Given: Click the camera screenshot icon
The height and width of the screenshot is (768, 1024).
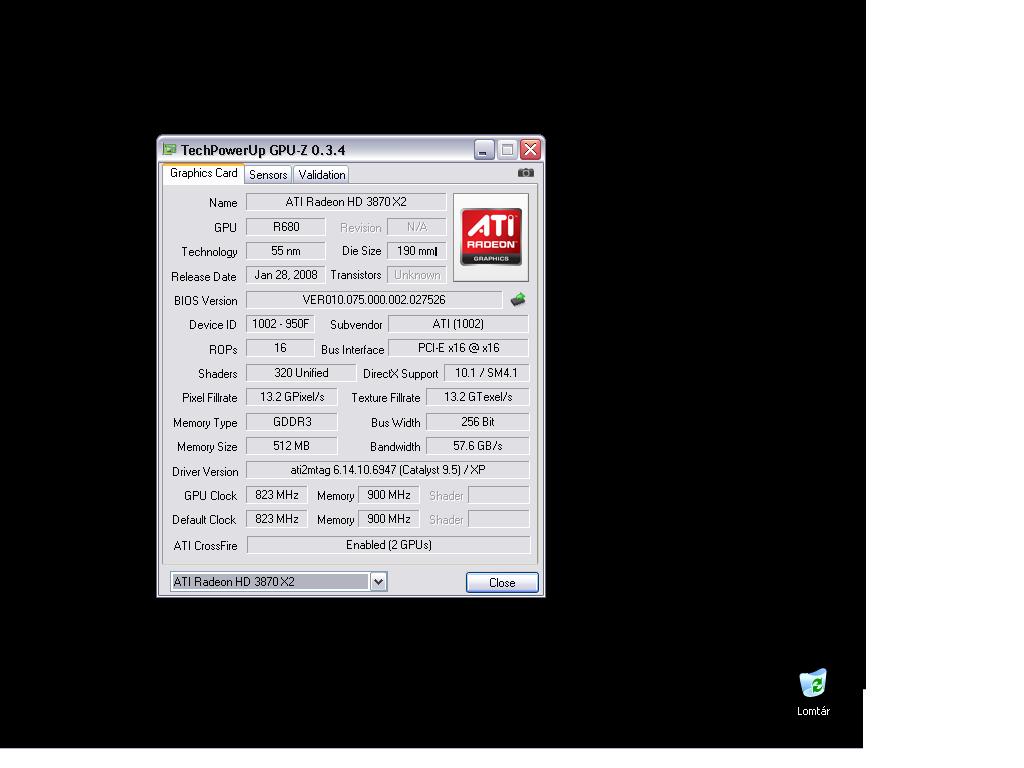Looking at the screenshot, I should point(525,173).
